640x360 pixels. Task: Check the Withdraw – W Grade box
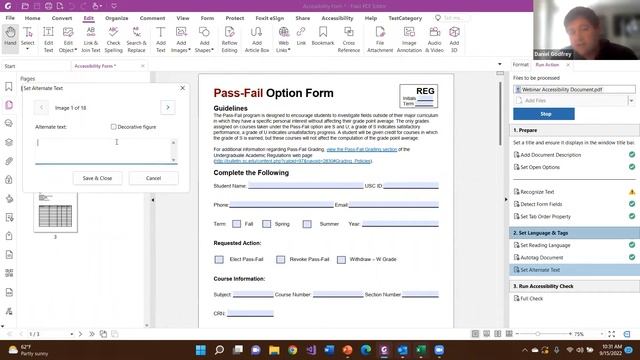341,259
